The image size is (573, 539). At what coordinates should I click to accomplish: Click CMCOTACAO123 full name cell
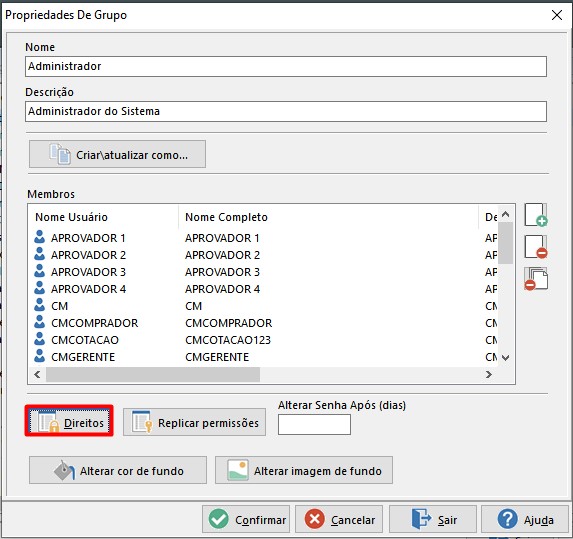[228, 340]
